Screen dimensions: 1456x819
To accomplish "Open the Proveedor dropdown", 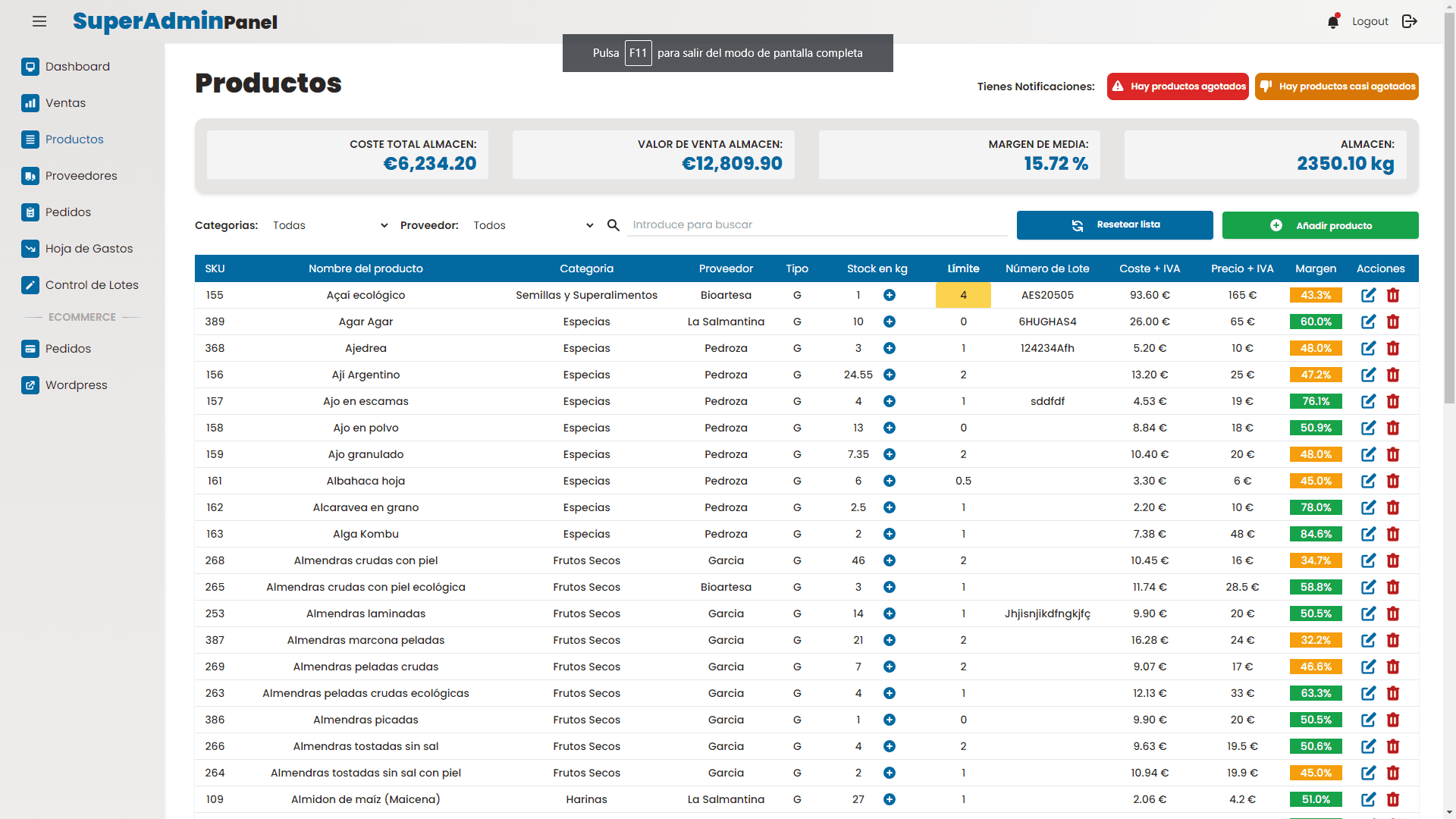I will coord(533,225).
